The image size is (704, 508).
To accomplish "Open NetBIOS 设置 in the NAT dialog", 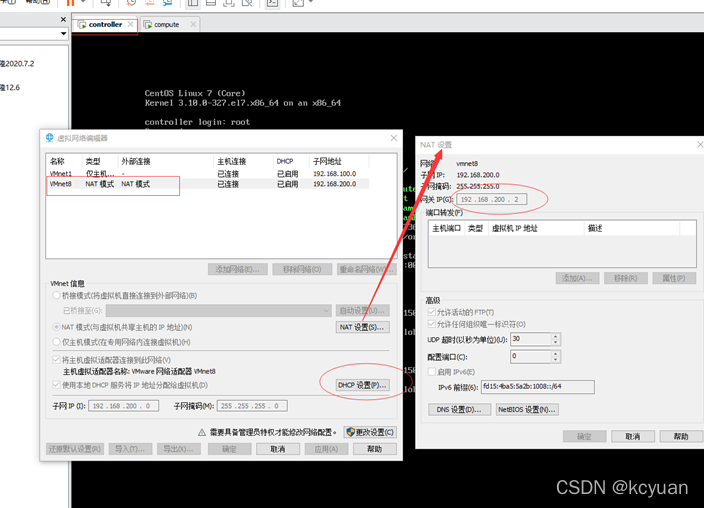I will tap(528, 410).
